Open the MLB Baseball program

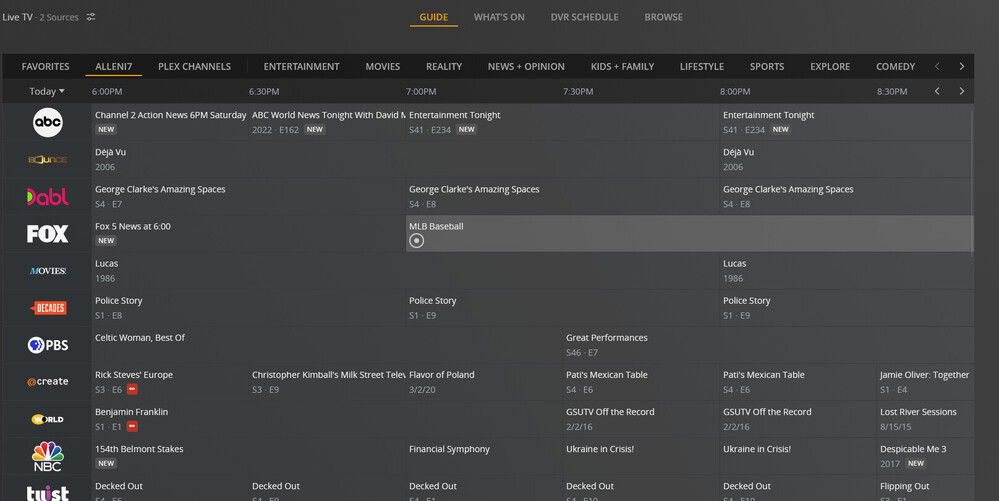pyautogui.click(x=690, y=233)
